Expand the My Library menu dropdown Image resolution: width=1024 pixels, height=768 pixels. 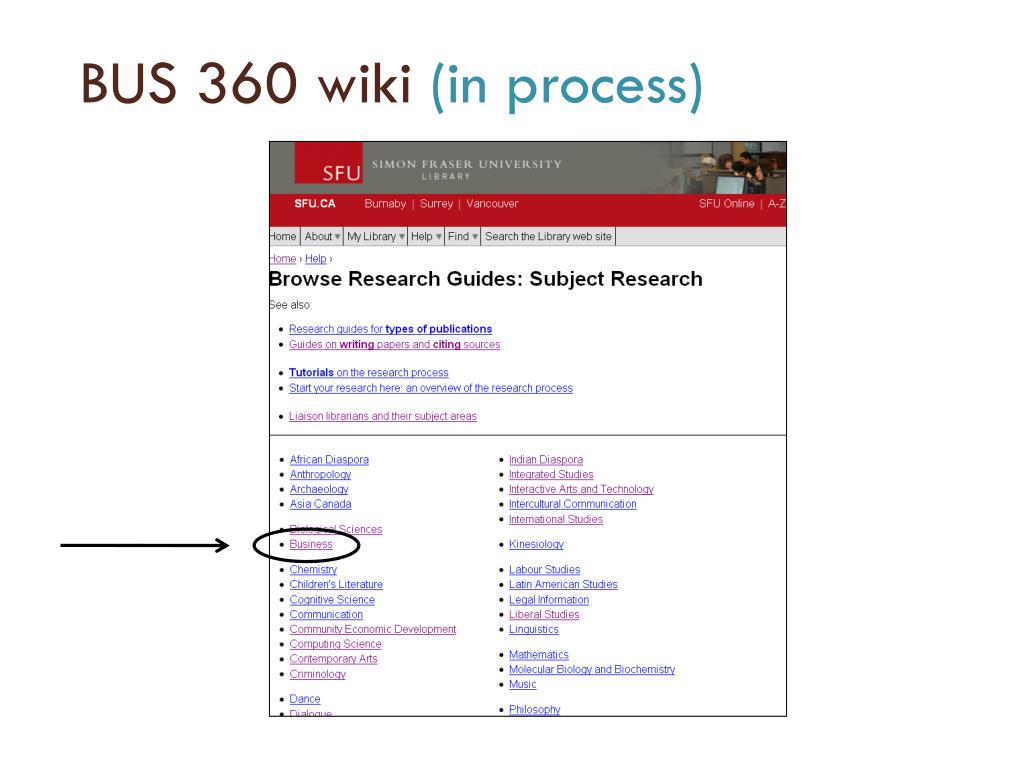click(x=376, y=236)
